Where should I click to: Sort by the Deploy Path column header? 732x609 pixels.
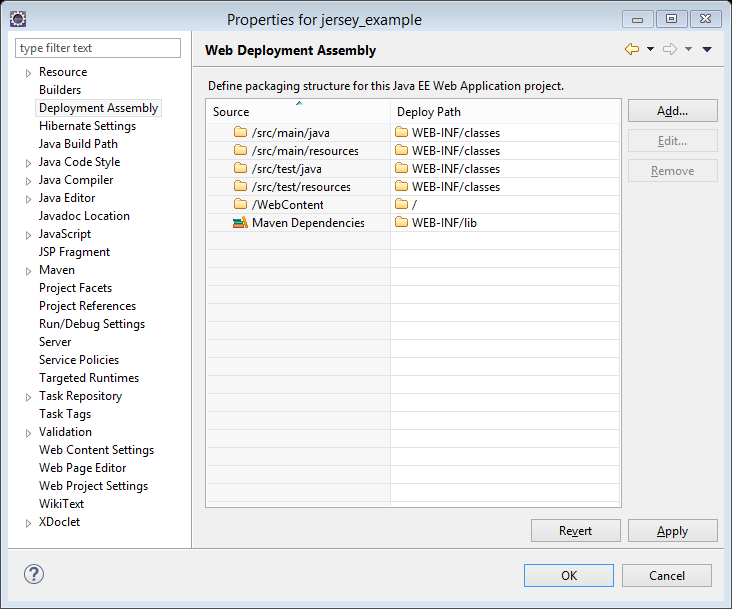click(505, 112)
